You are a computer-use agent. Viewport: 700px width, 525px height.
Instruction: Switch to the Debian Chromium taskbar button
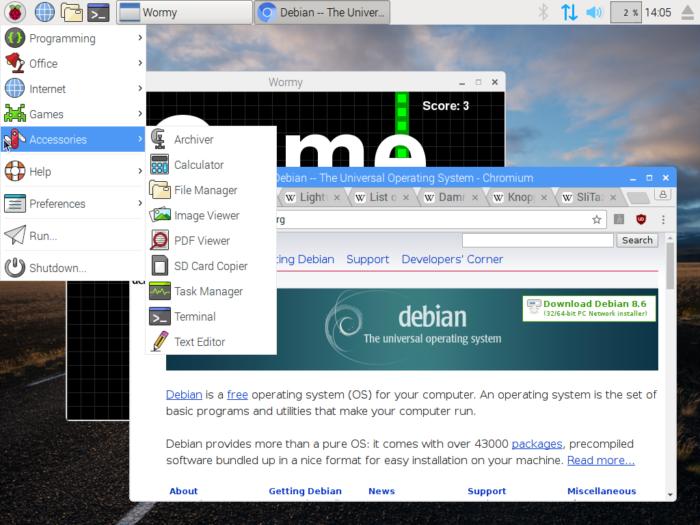(x=322, y=12)
